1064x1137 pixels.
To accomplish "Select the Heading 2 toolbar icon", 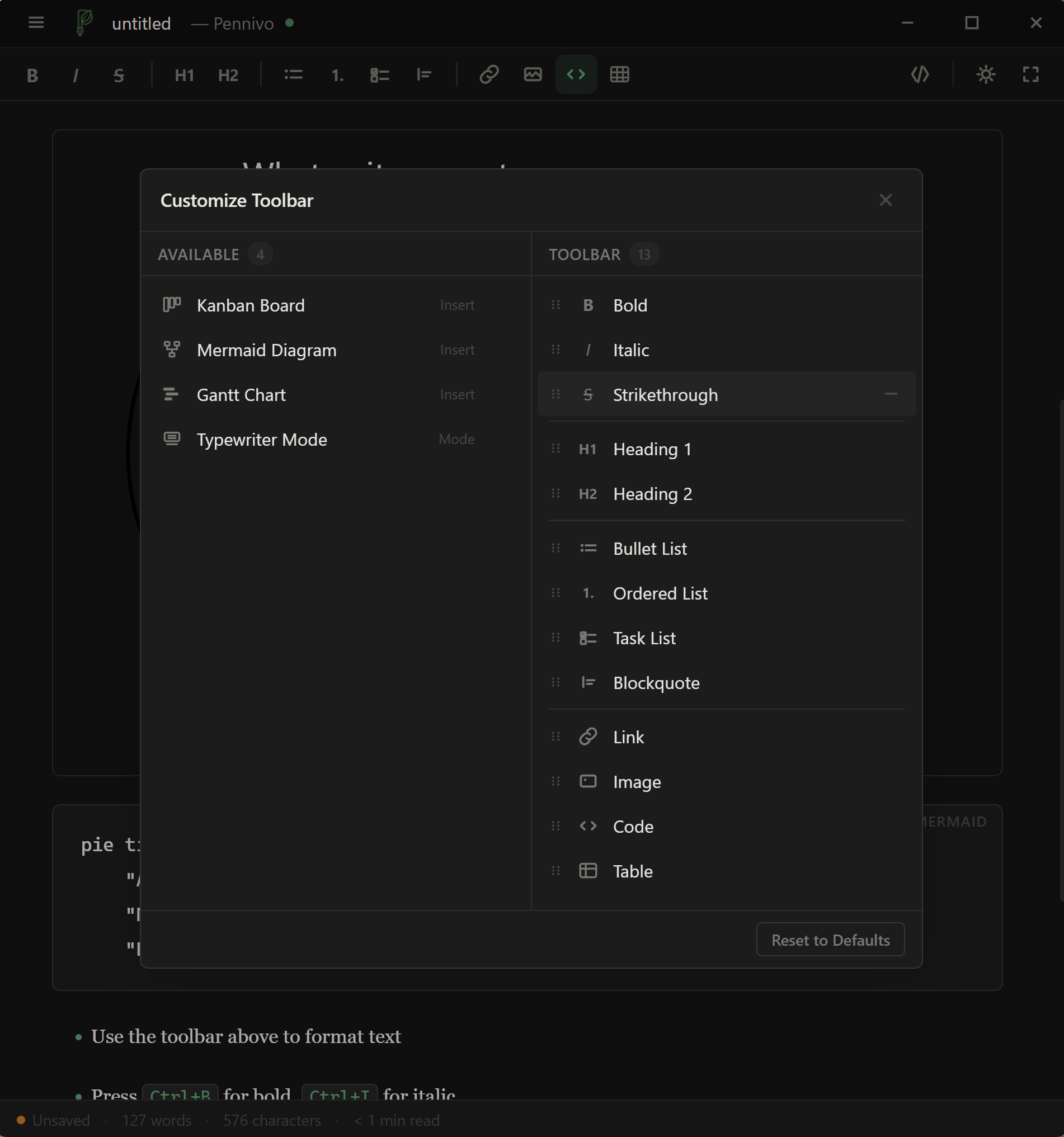I will [228, 75].
